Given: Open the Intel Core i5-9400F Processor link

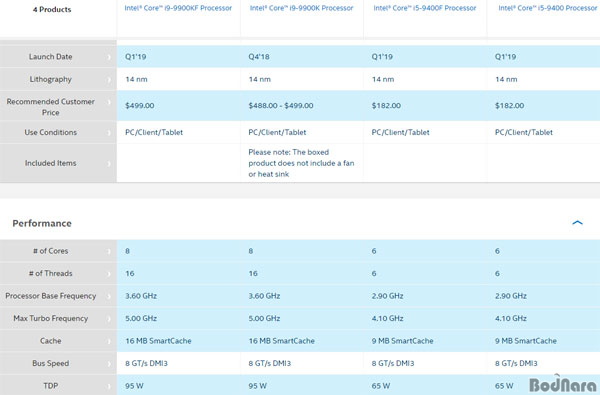Looking at the screenshot, I should [425, 8].
